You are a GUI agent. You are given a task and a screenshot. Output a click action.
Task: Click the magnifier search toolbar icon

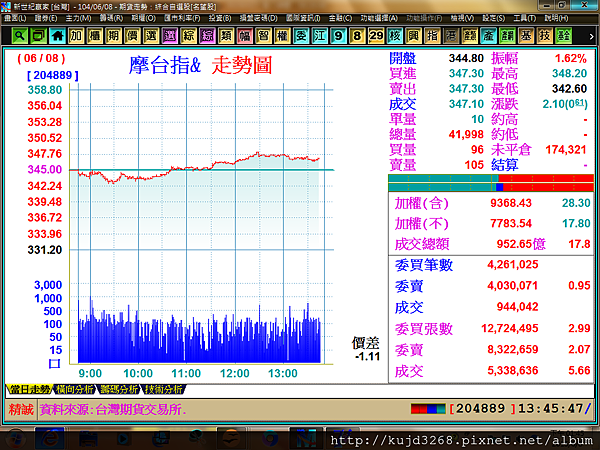20,36
